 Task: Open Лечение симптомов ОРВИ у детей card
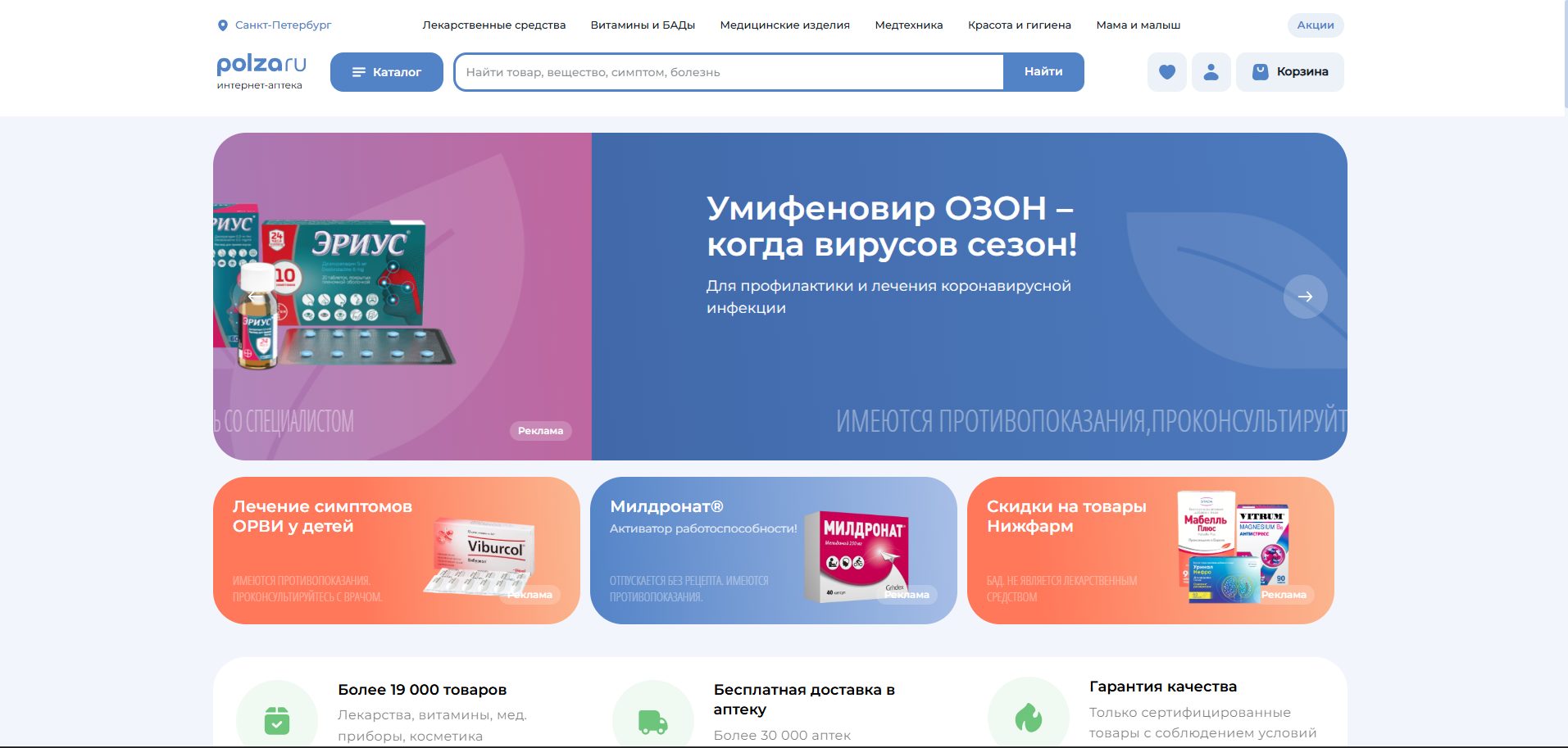point(397,551)
